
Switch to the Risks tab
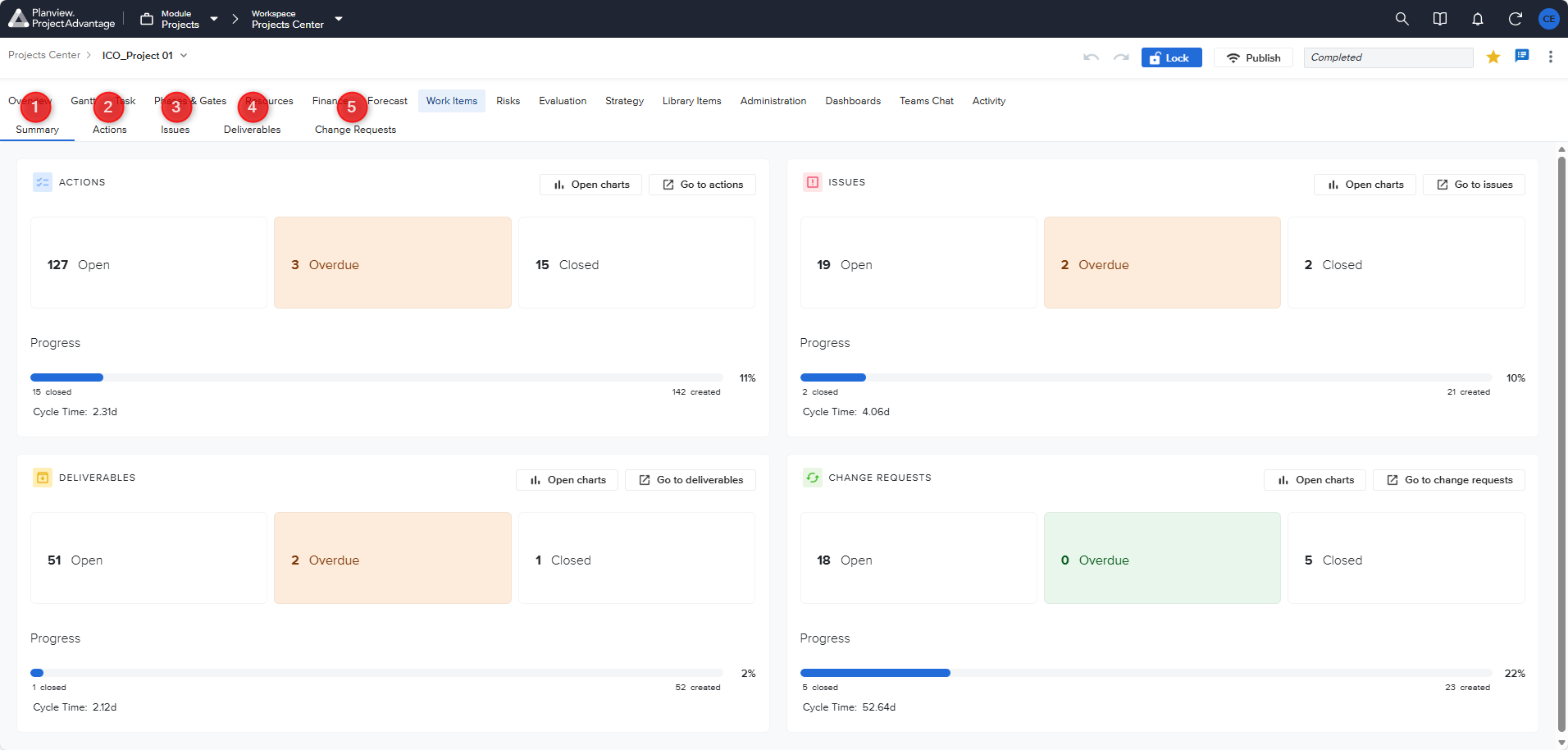click(508, 101)
